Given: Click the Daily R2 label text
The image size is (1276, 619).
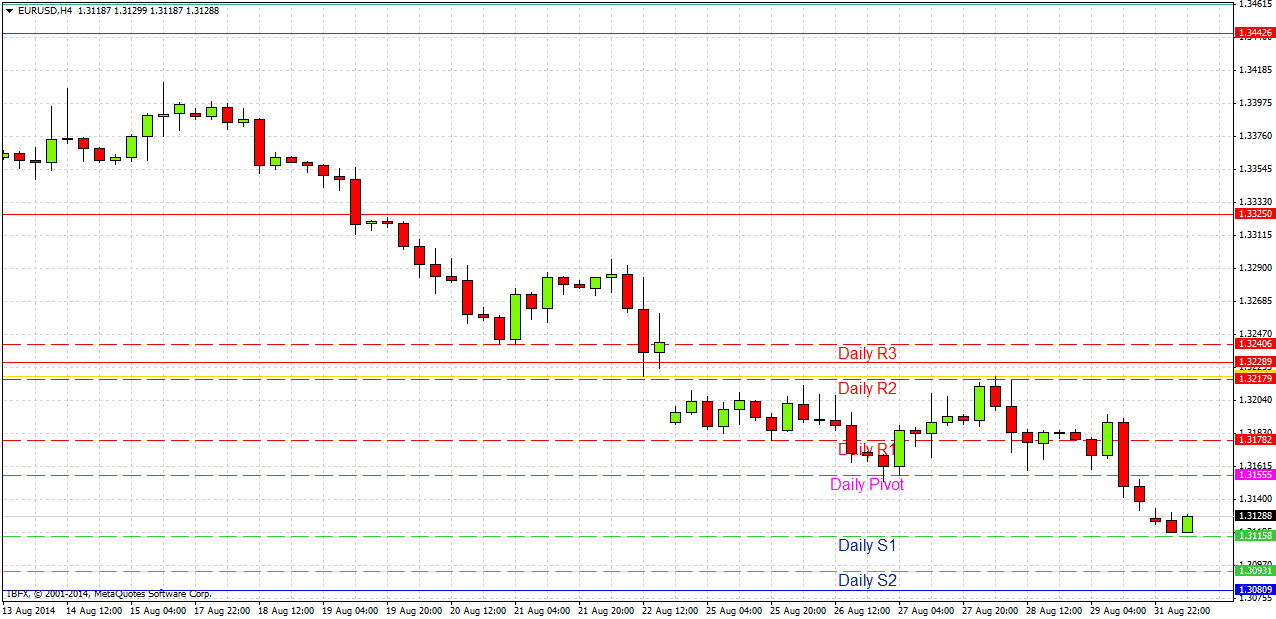Looking at the screenshot, I should point(866,389).
